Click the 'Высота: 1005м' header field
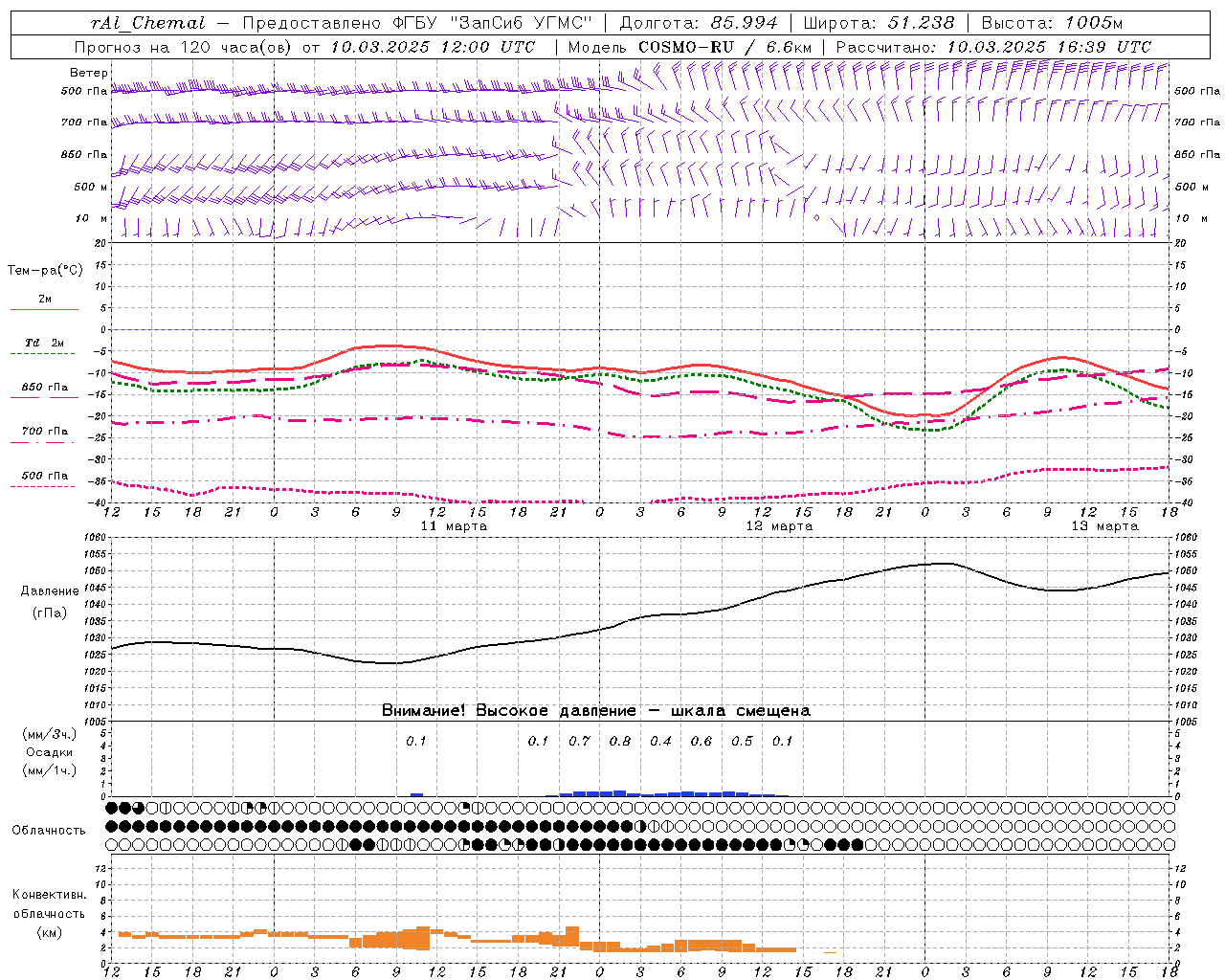 click(x=1052, y=23)
